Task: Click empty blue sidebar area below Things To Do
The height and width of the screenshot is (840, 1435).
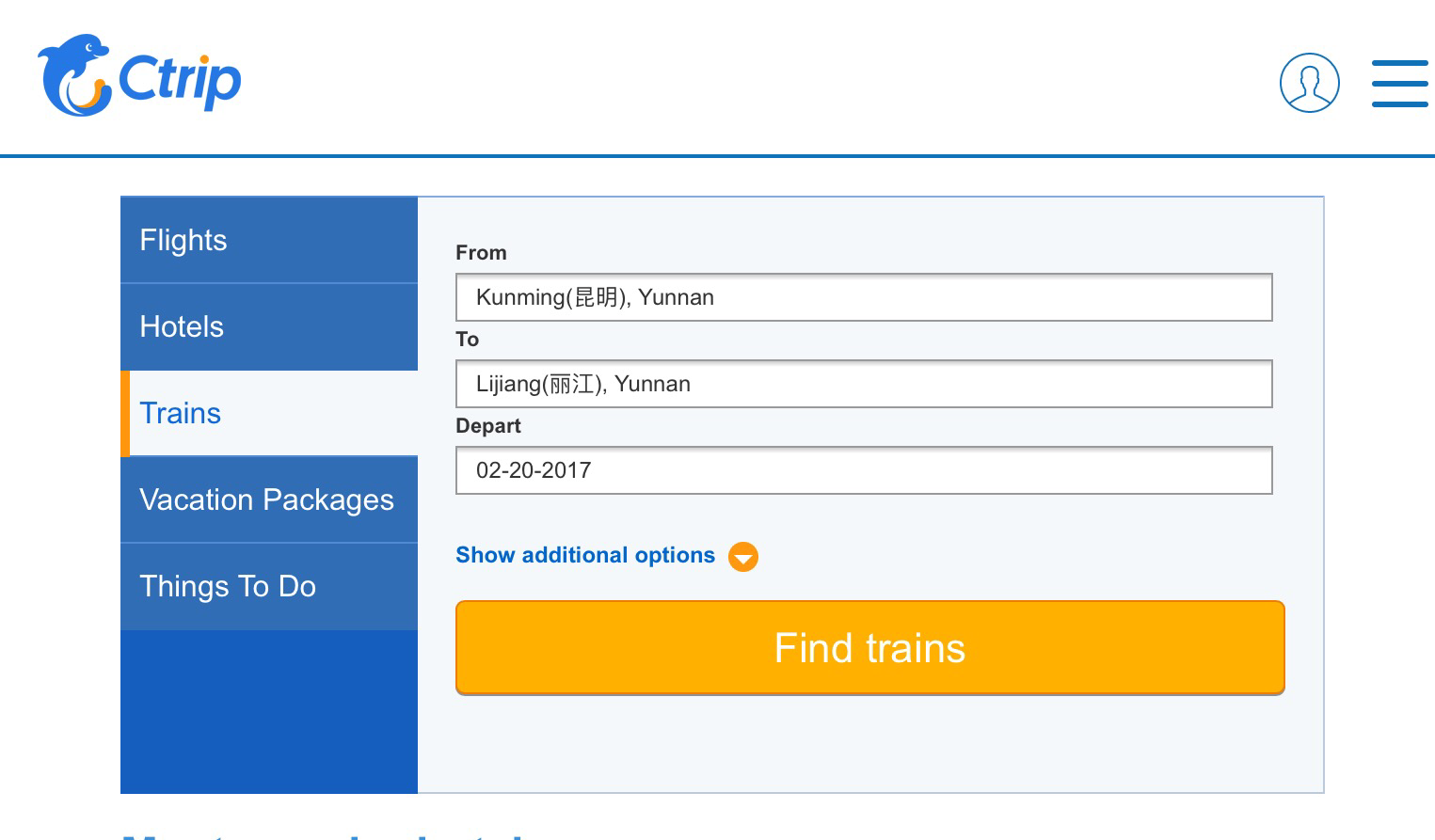Action: [269, 711]
